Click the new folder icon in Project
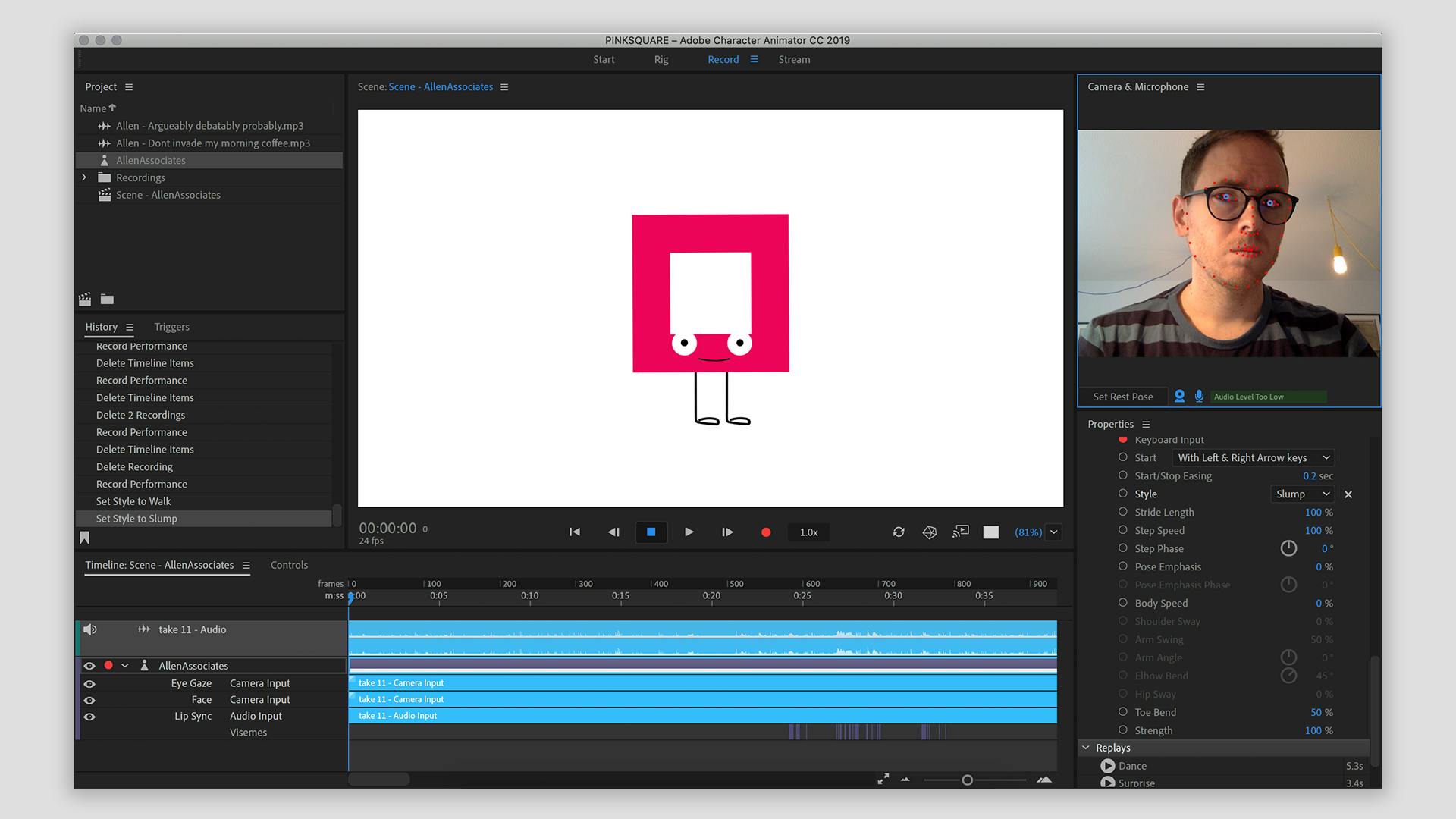1456x819 pixels. [107, 300]
